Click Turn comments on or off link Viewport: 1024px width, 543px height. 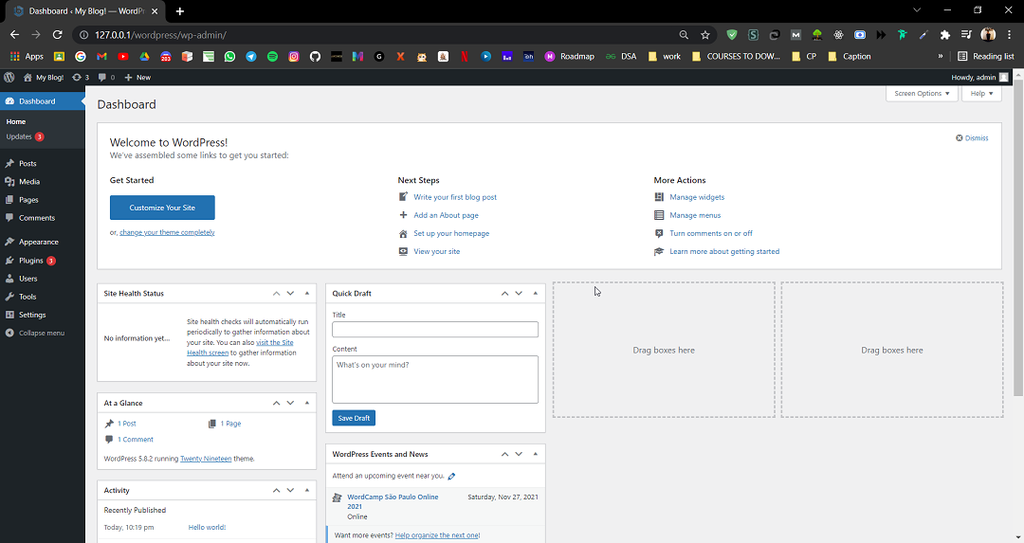point(711,233)
